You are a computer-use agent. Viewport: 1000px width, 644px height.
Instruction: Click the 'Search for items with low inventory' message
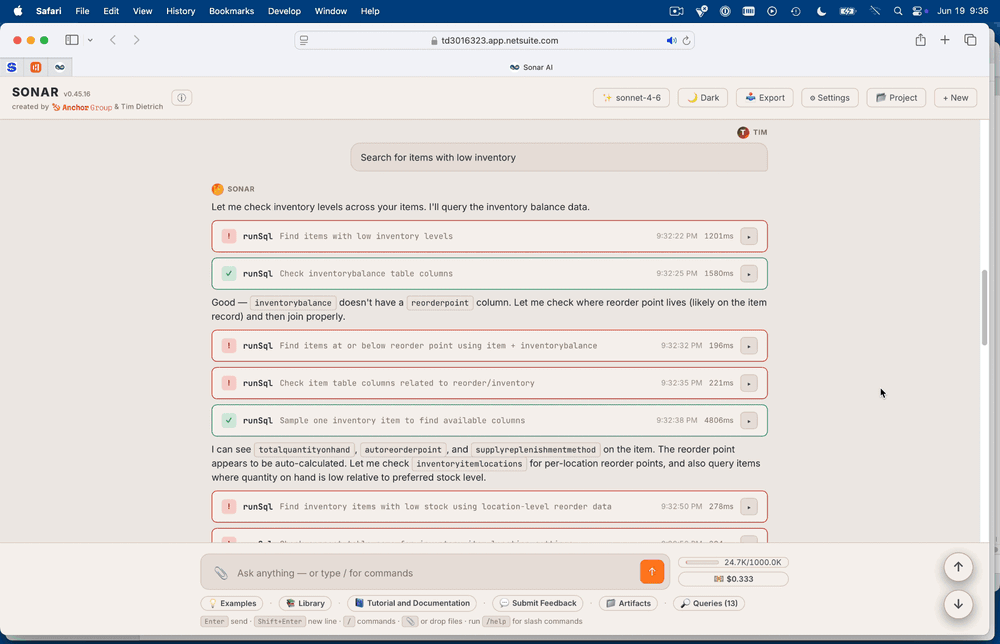pos(559,157)
